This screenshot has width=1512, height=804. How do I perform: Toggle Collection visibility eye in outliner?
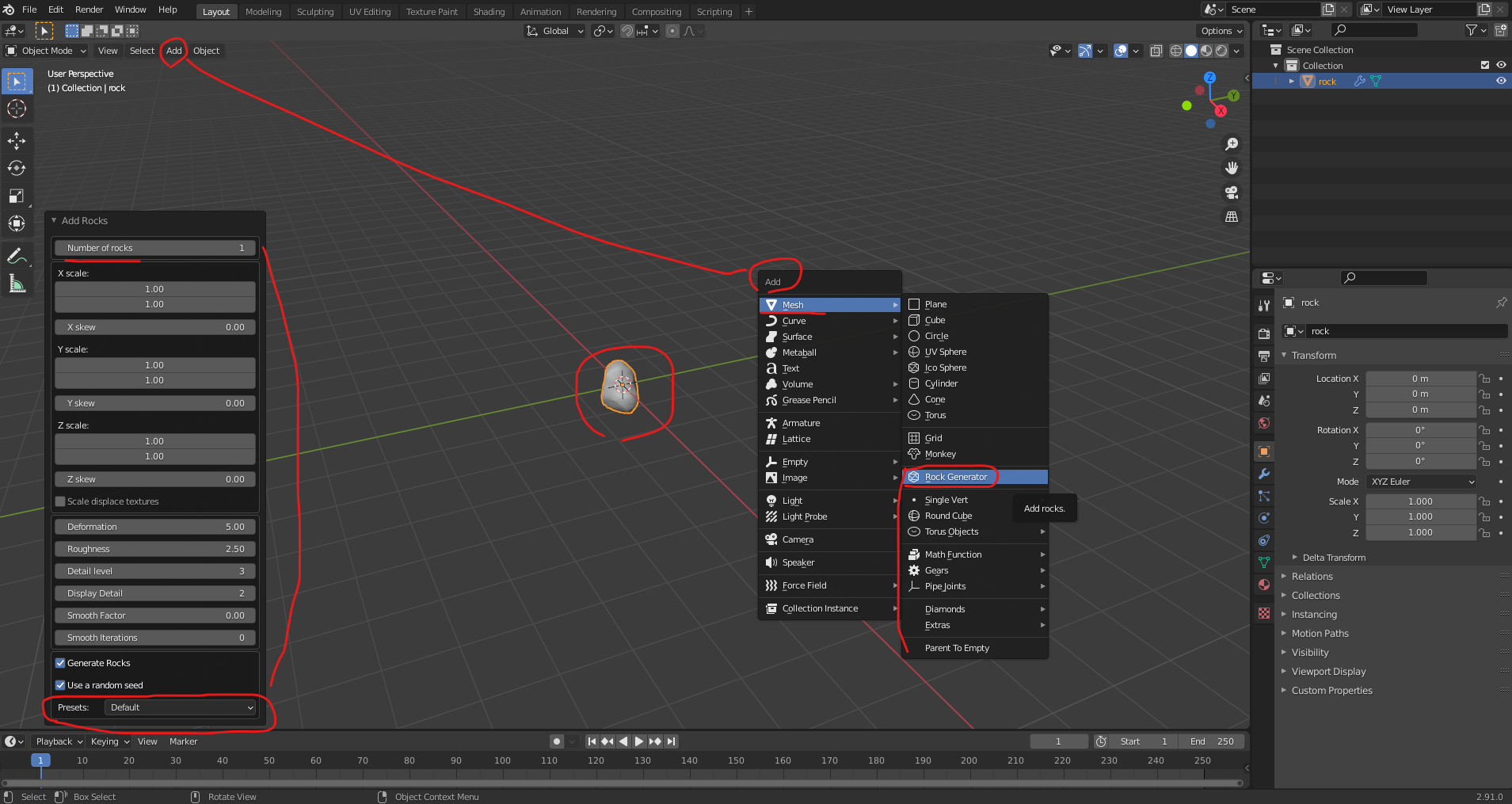click(1501, 65)
